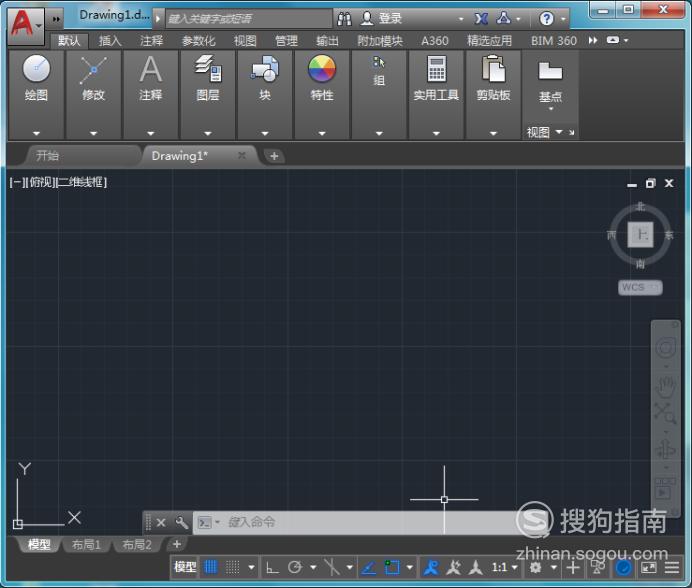Switch to the 输出 (Output) ribbon tab
692x588 pixels.
coord(327,41)
